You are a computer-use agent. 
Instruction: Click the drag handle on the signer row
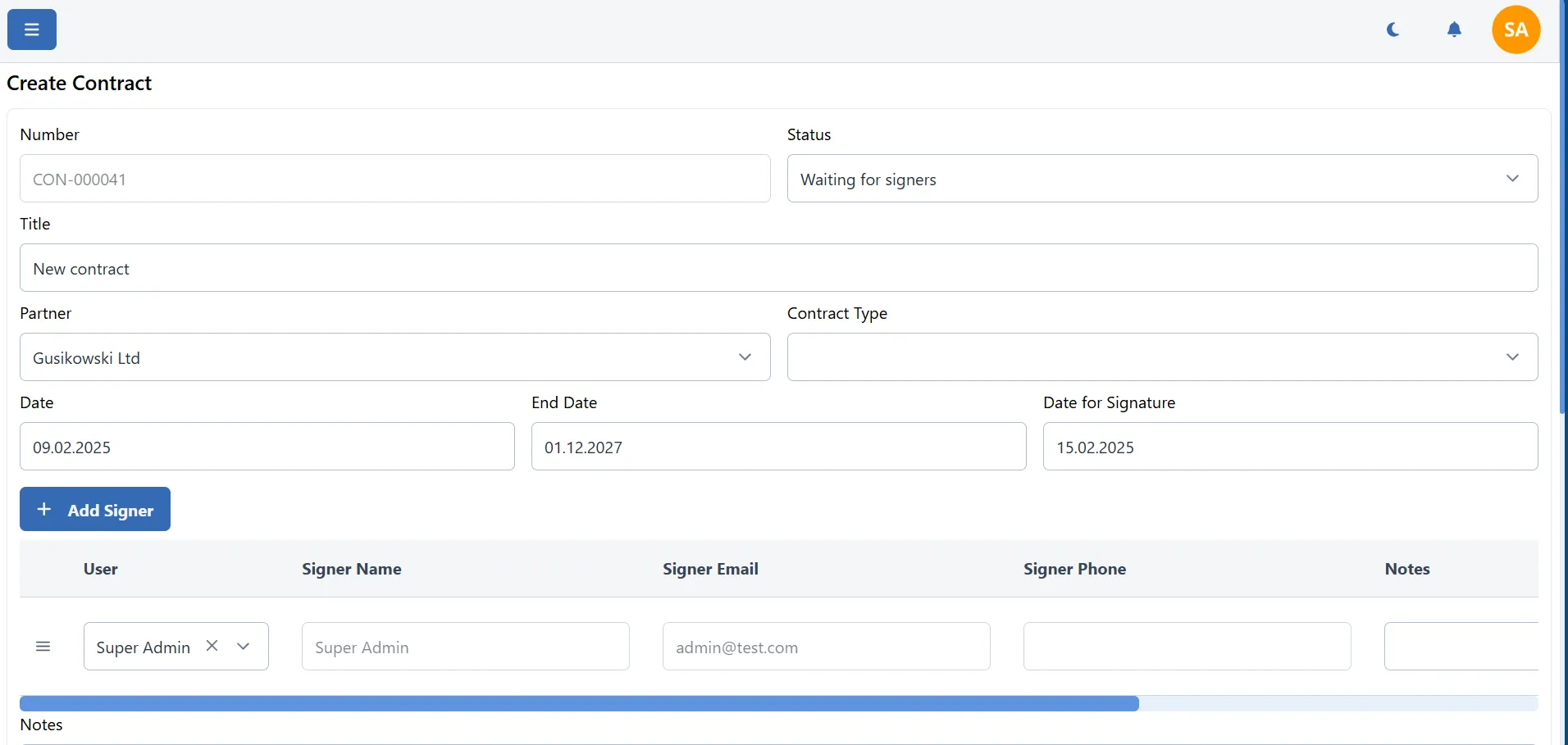pyautogui.click(x=43, y=647)
